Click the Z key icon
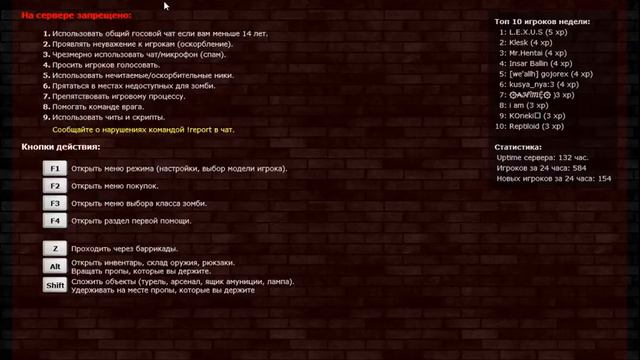 click(x=55, y=249)
